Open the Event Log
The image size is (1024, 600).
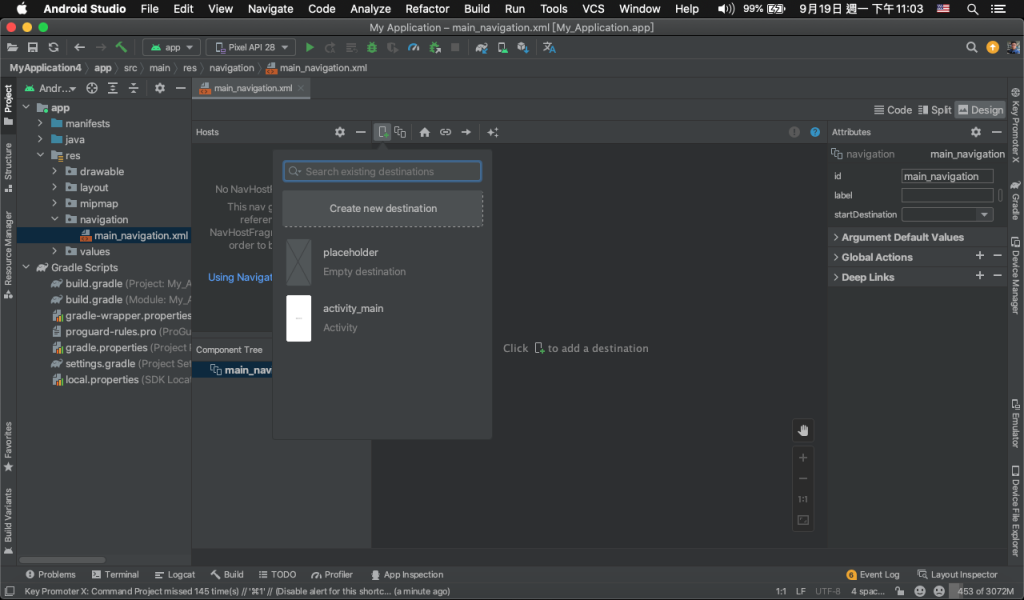[873, 575]
